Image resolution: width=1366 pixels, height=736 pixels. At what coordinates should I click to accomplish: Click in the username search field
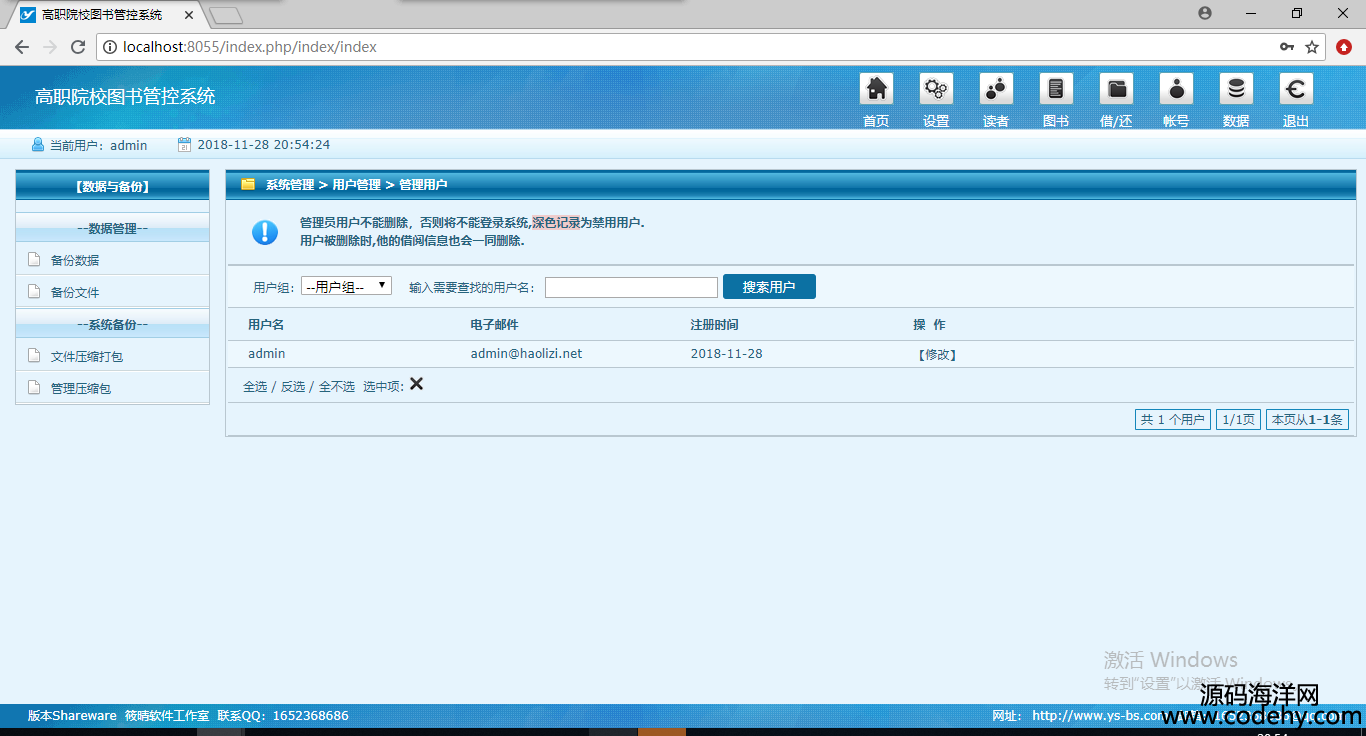point(631,288)
